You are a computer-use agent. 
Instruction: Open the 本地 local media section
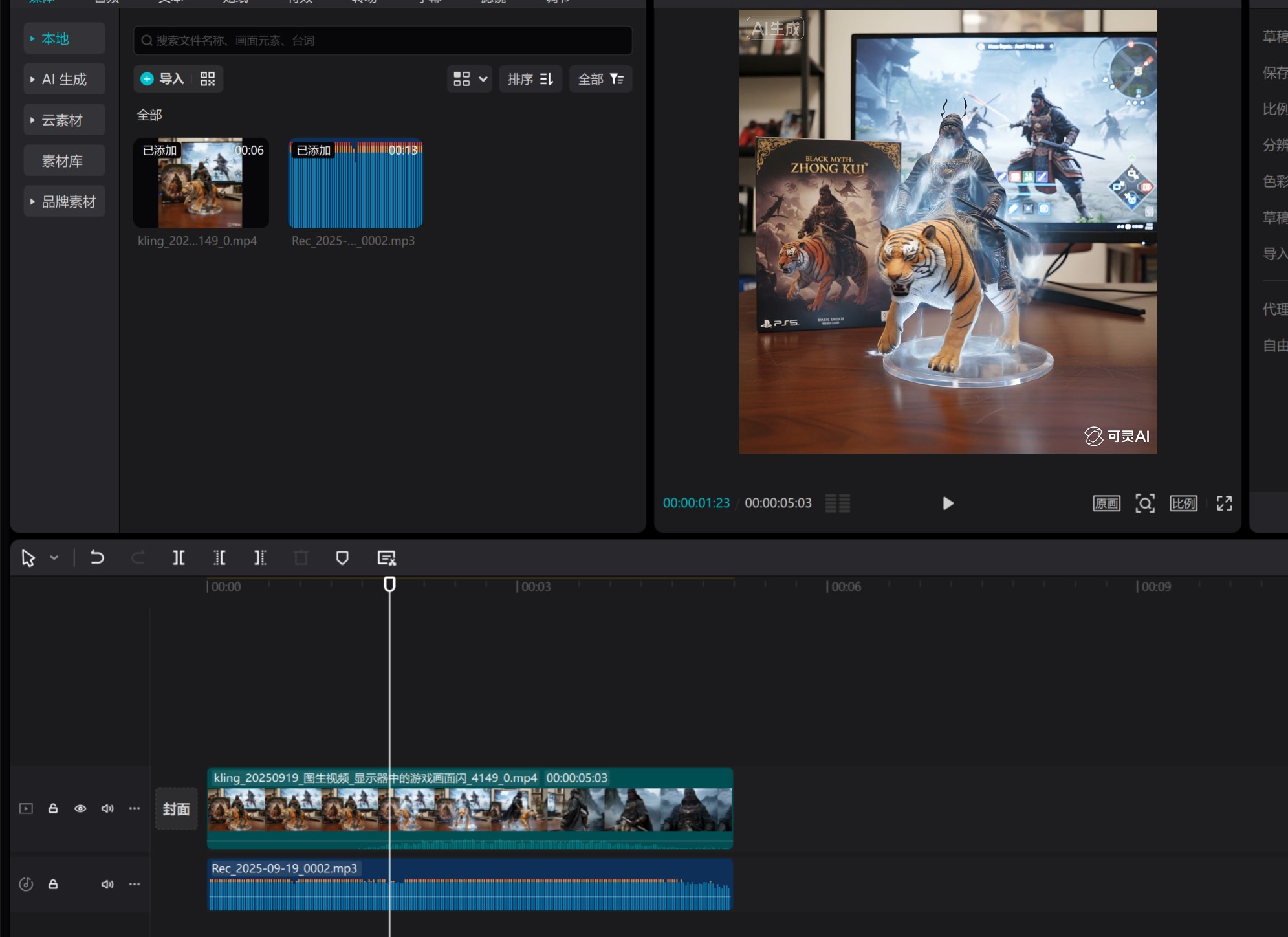(64, 39)
